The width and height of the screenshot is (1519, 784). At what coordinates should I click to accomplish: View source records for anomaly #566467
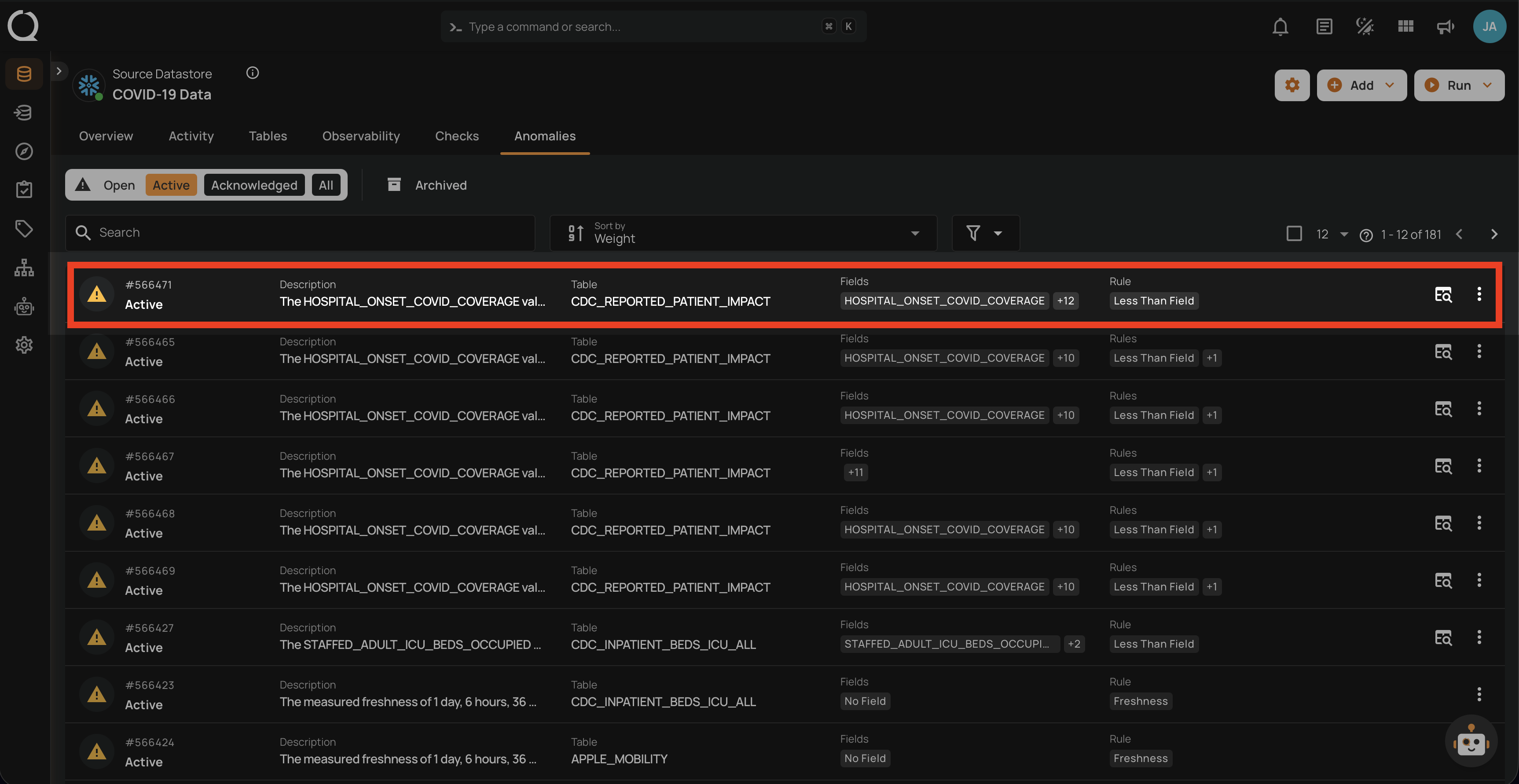coord(1442,465)
